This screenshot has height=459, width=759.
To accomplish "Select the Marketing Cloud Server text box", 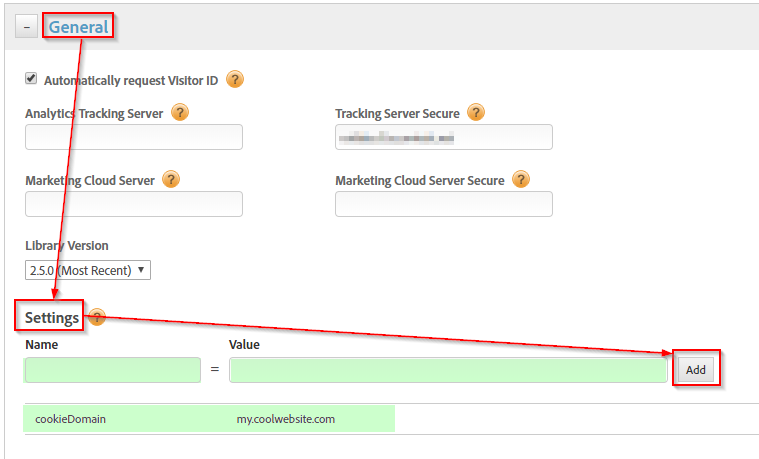I will pyautogui.click(x=134, y=204).
